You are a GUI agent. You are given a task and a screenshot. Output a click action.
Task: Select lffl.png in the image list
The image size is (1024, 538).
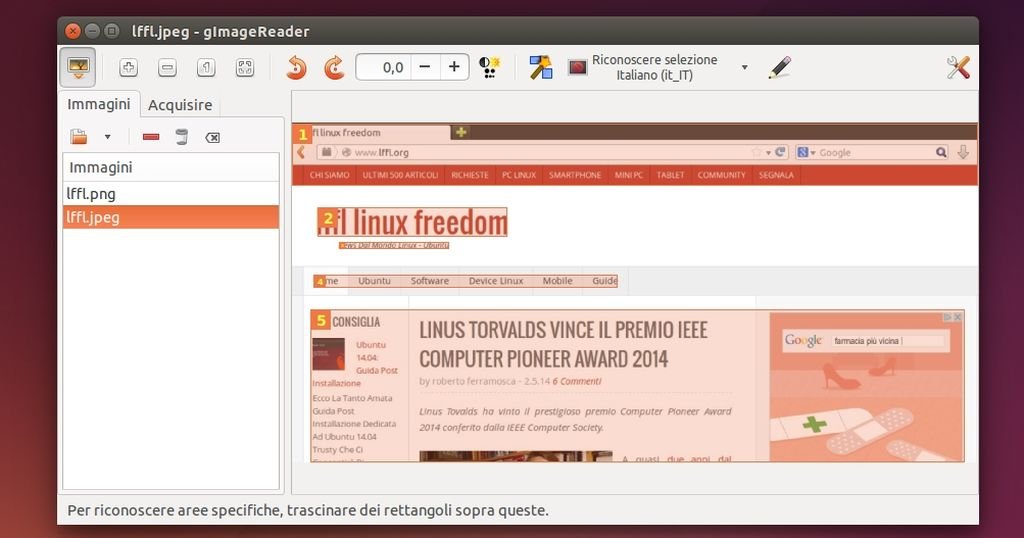pos(170,194)
